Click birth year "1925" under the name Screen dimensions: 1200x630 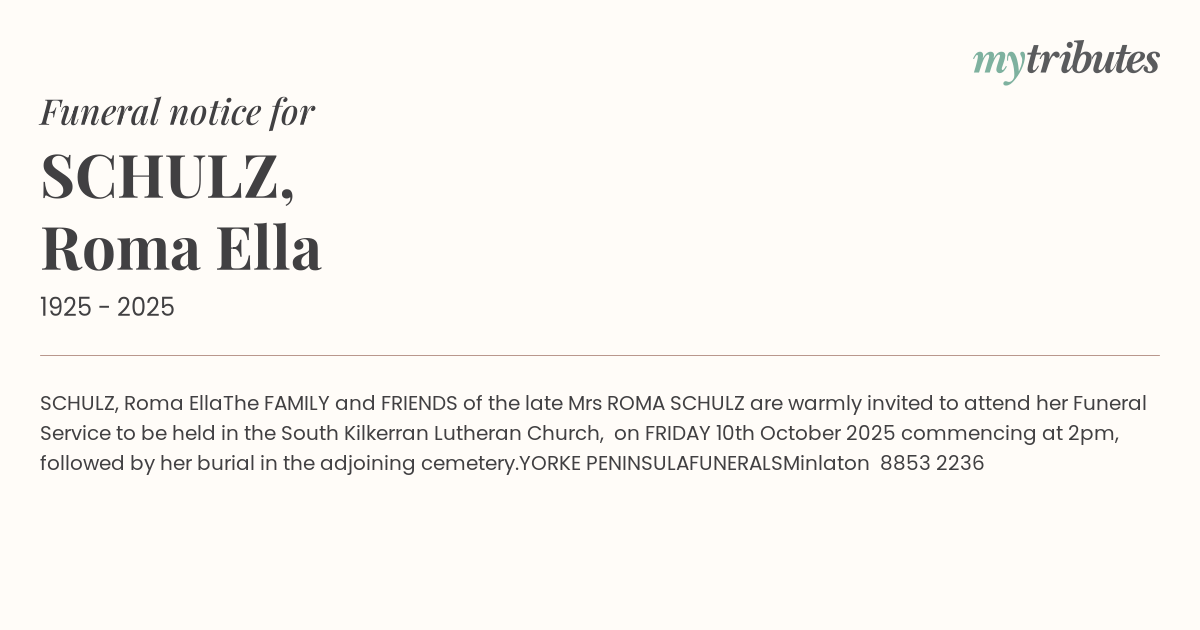pos(67,308)
